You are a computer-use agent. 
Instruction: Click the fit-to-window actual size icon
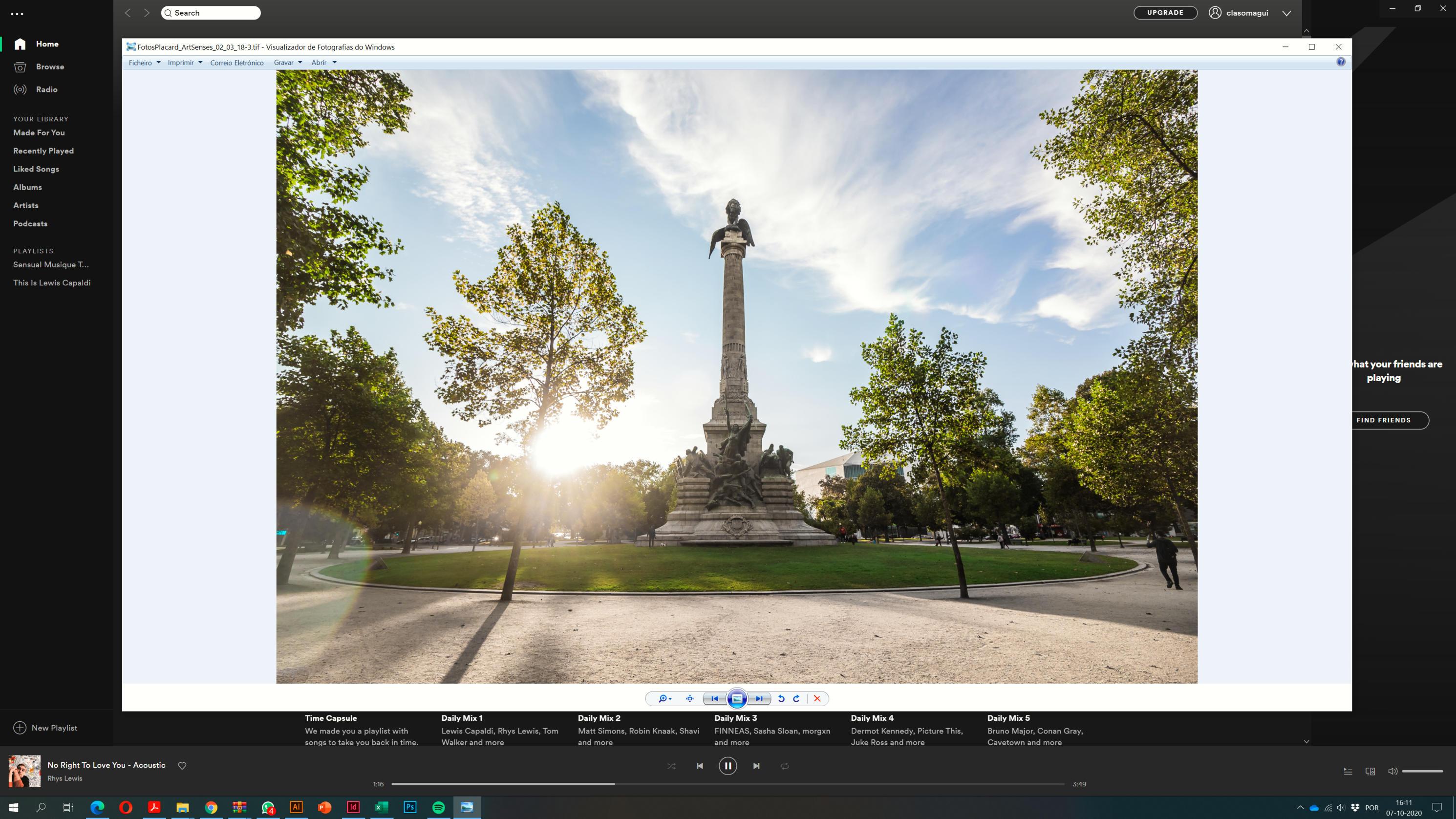tap(689, 699)
